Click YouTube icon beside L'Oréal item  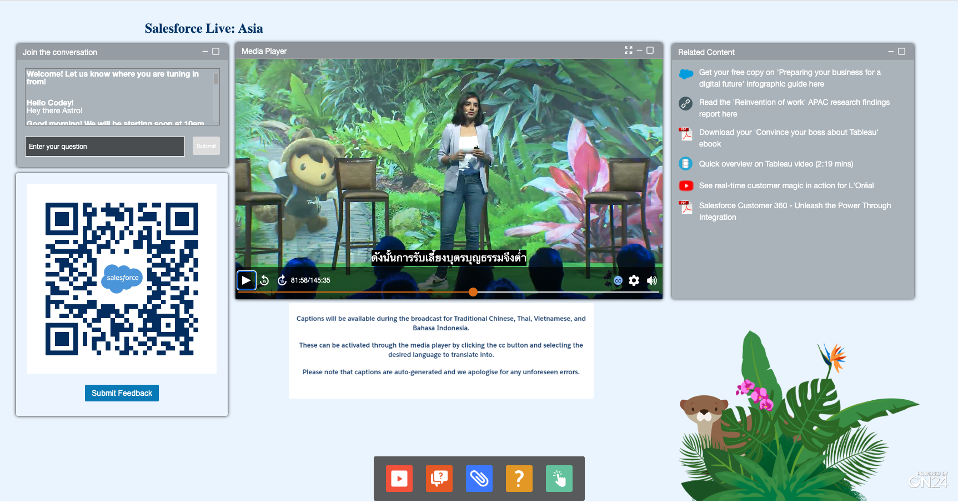(x=686, y=185)
